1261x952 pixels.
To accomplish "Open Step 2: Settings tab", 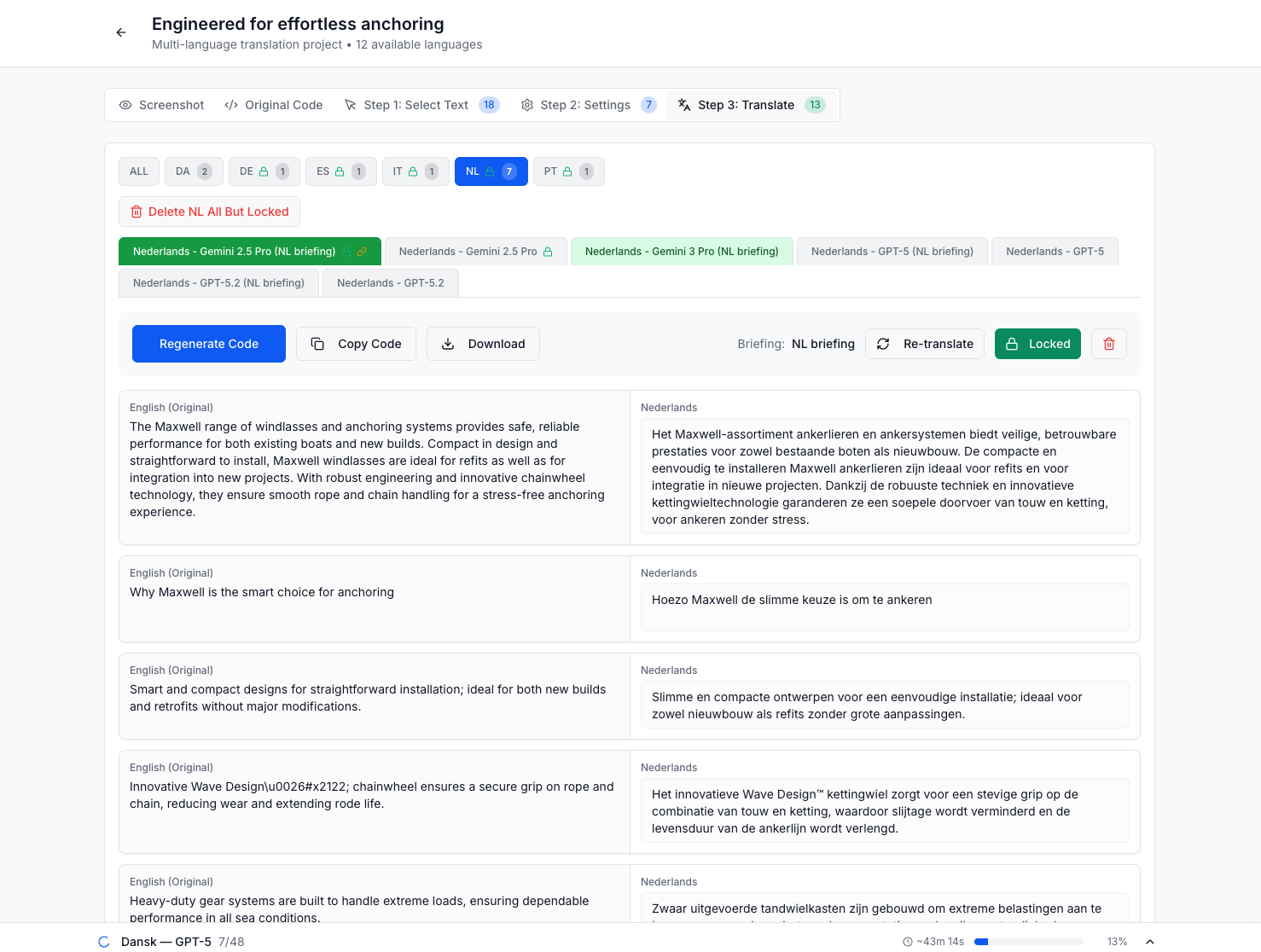I will (588, 105).
